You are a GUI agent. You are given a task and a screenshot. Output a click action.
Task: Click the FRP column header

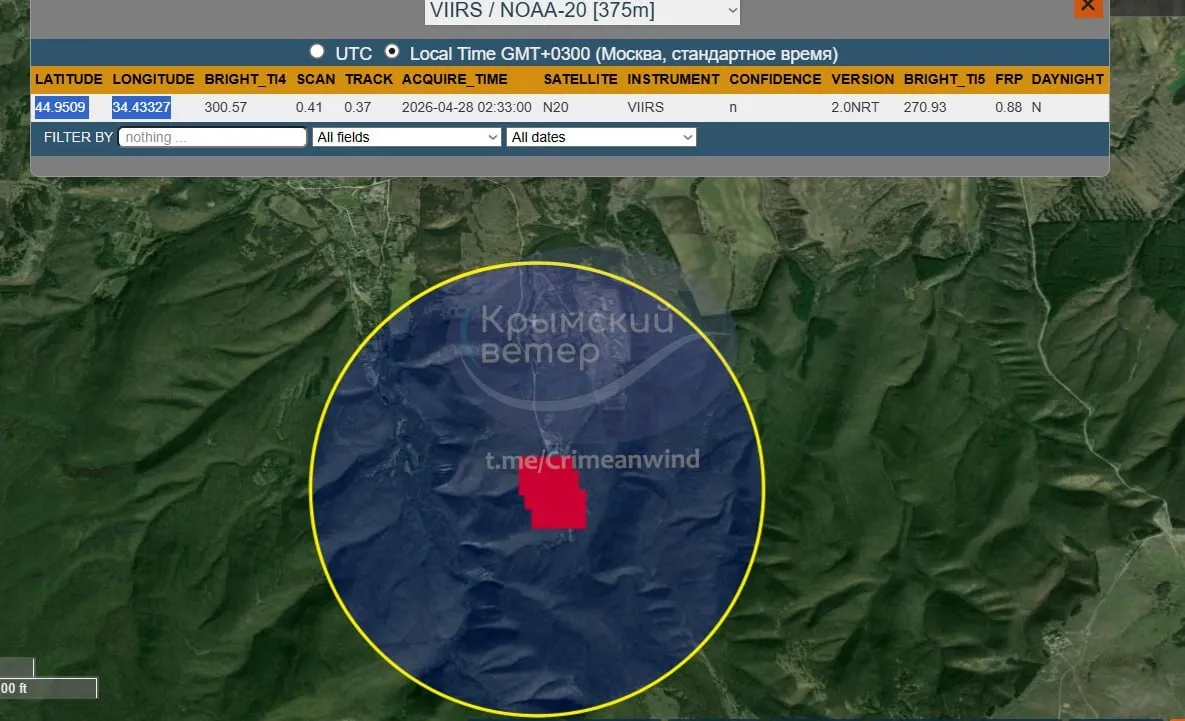[1008, 79]
